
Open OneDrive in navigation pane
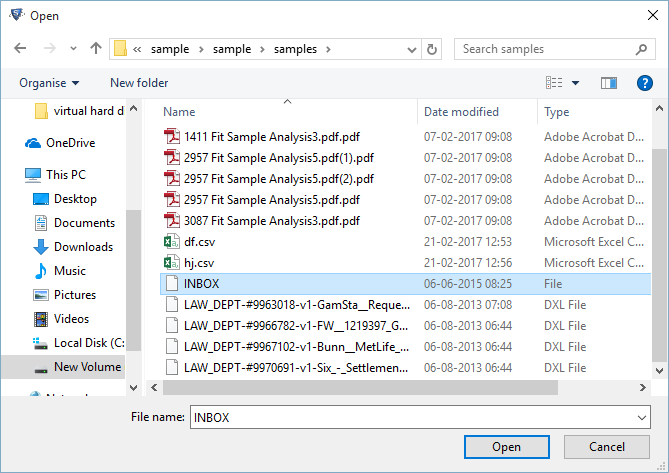click(60, 143)
